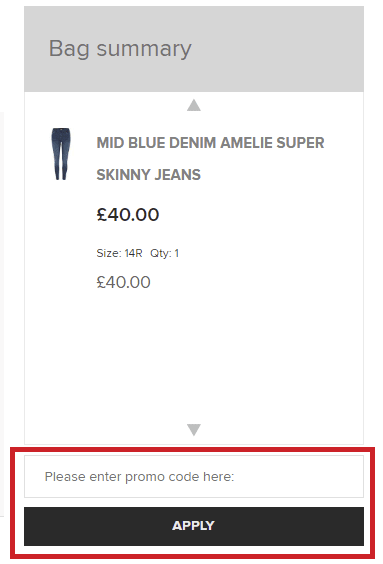This screenshot has height=564, width=383.
Task: Click the down arrow below the bag items
Action: click(193, 429)
